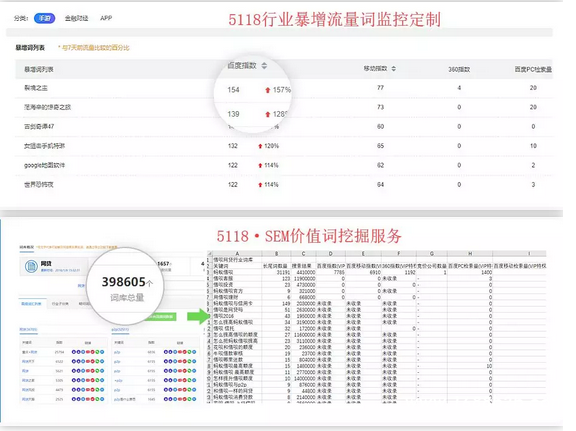Select spreadsheet column H header

click(470, 254)
